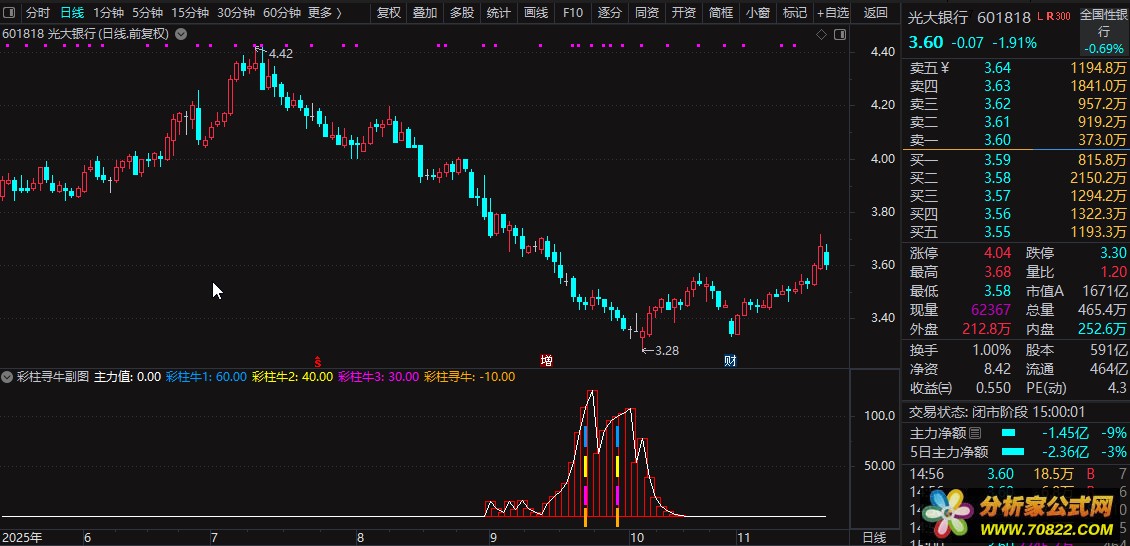Click the 日线 label on the time axis
Image resolution: width=1130 pixels, height=546 pixels.
[873, 537]
